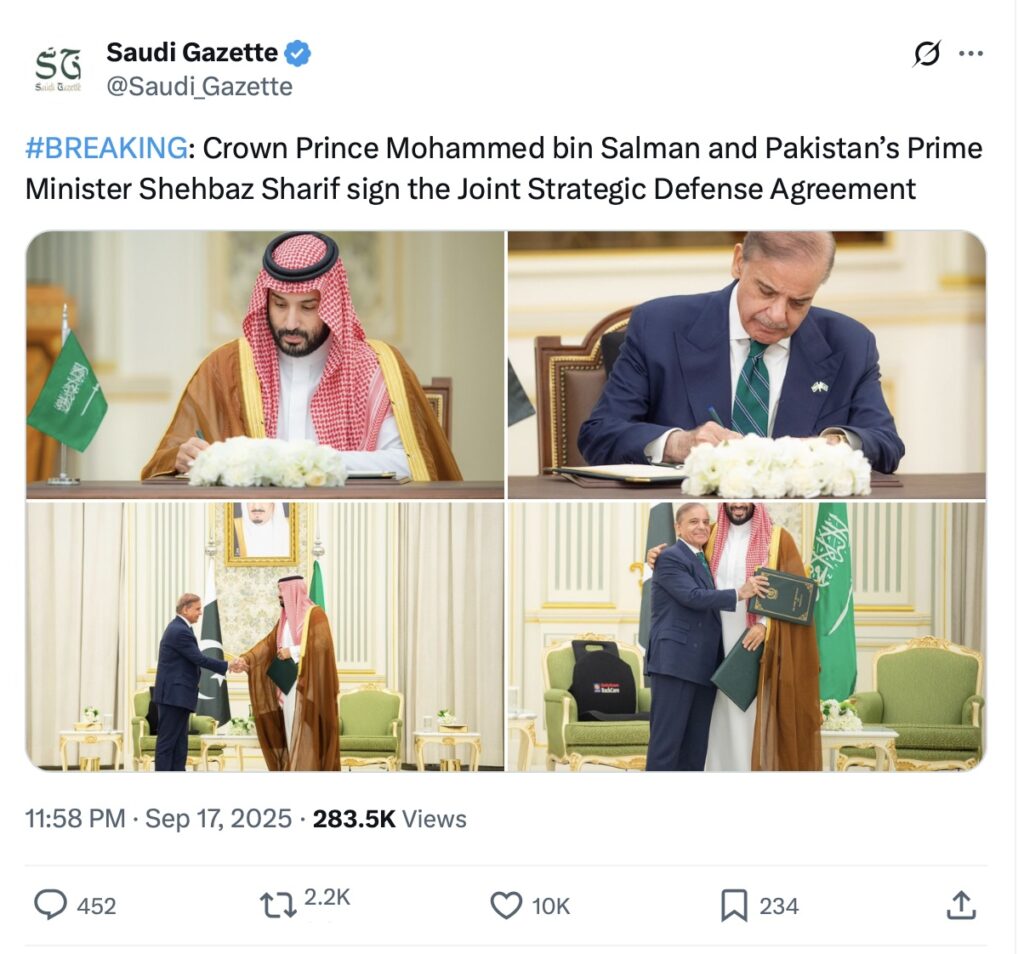Open the Saudi Gazette profile avatar
The width and height of the screenshot is (1024, 954).
[x=58, y=69]
